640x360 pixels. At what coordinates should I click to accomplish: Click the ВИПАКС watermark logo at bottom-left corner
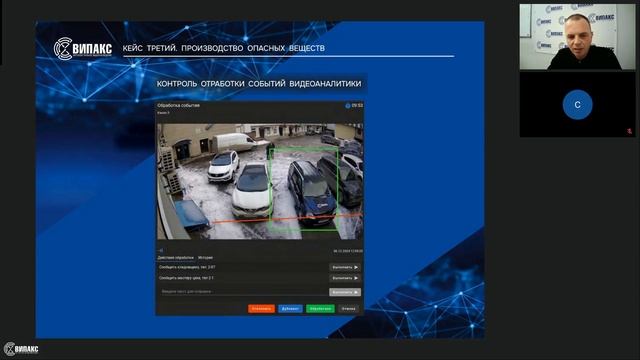[x=21, y=349]
